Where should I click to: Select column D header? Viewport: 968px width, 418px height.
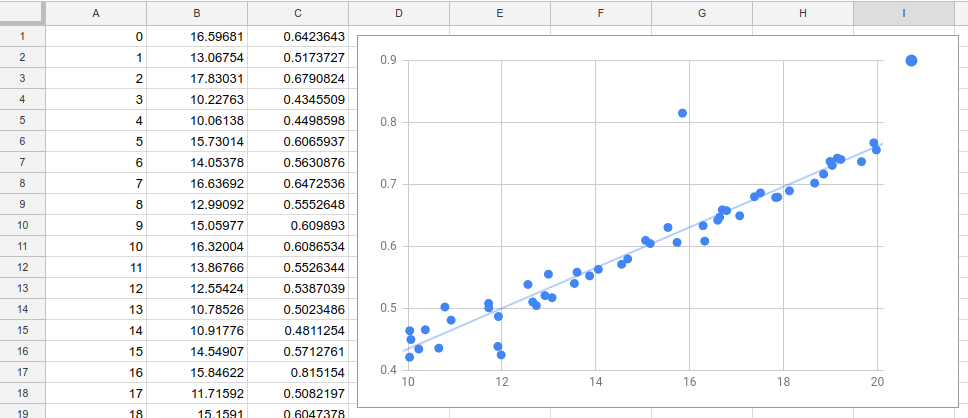tap(399, 13)
